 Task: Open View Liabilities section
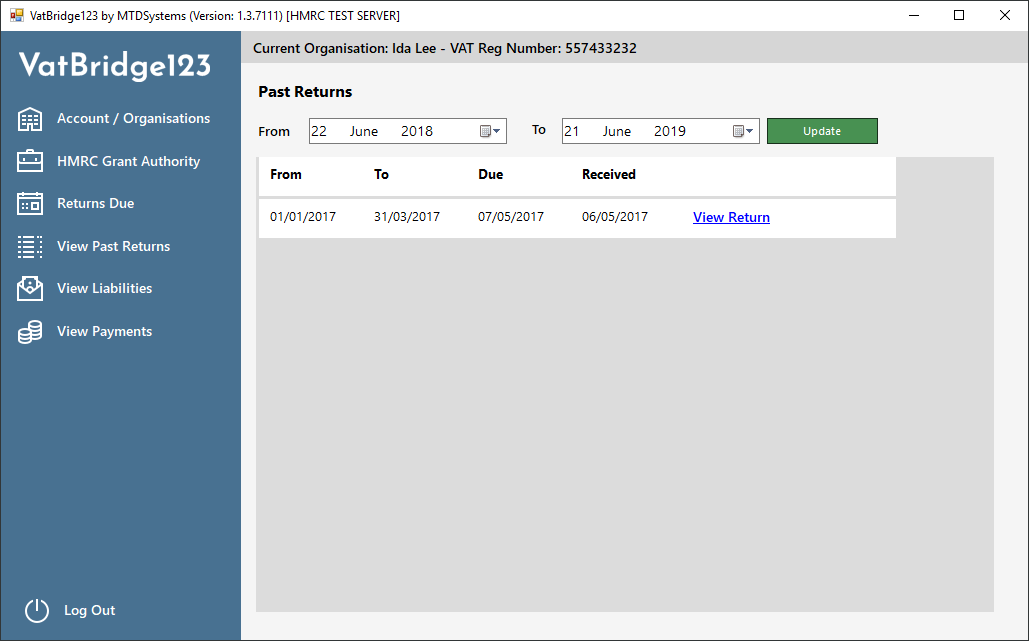(x=104, y=289)
